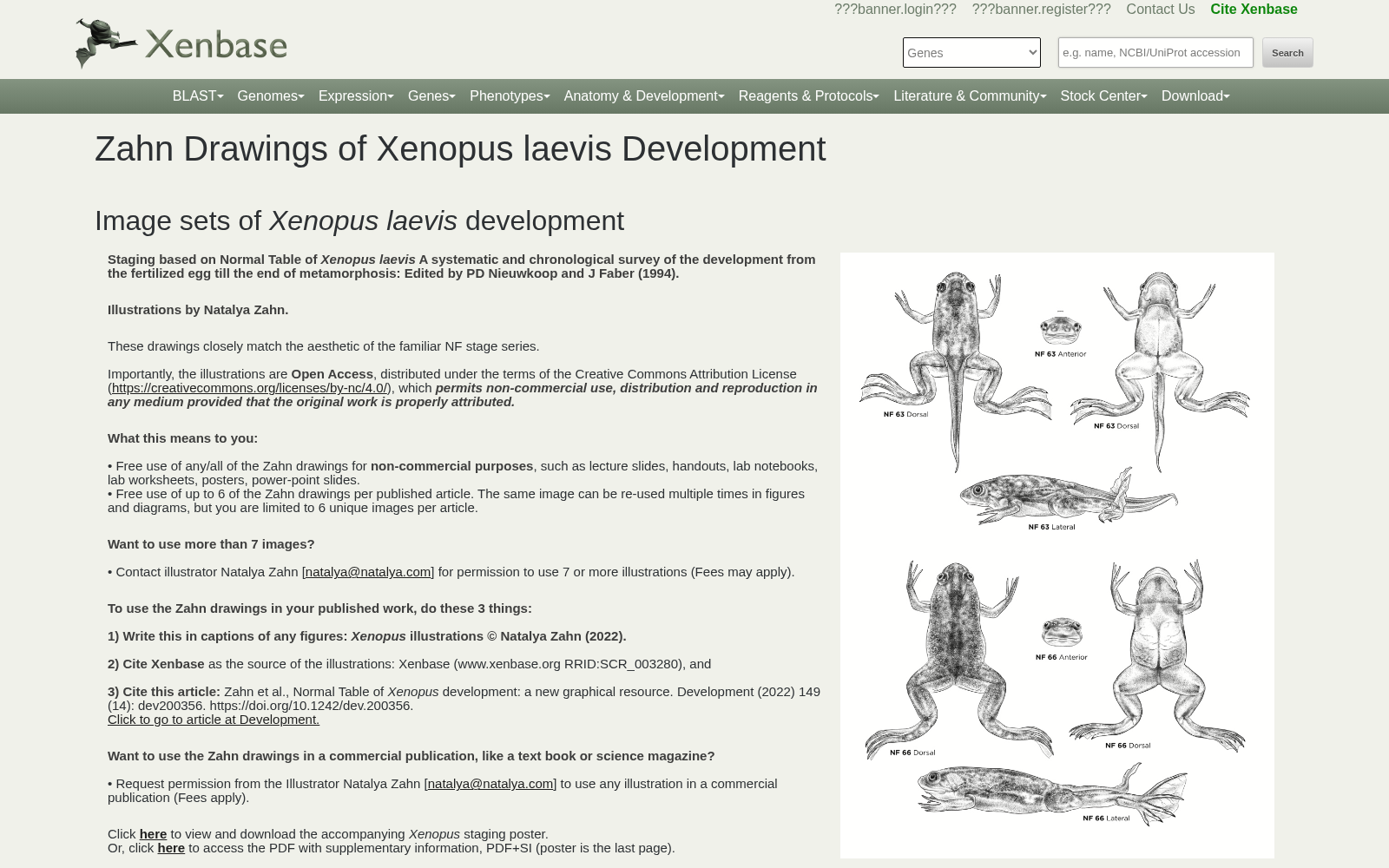
Task: Click the Xenbase frog logo
Action: [x=181, y=43]
